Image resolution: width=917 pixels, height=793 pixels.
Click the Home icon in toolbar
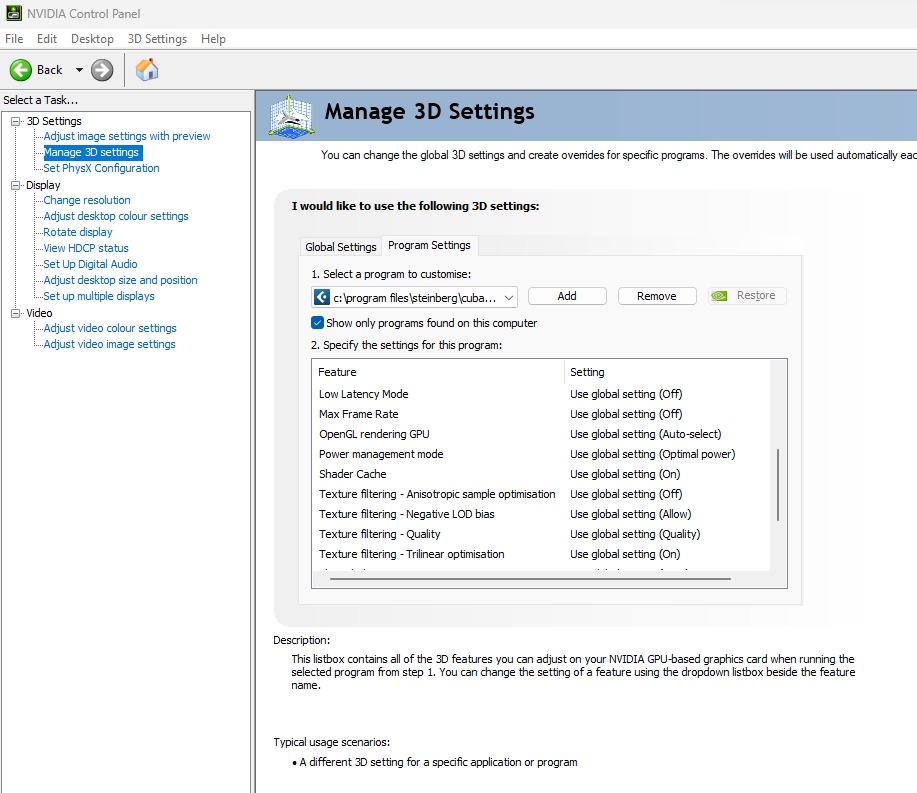pyautogui.click(x=147, y=70)
